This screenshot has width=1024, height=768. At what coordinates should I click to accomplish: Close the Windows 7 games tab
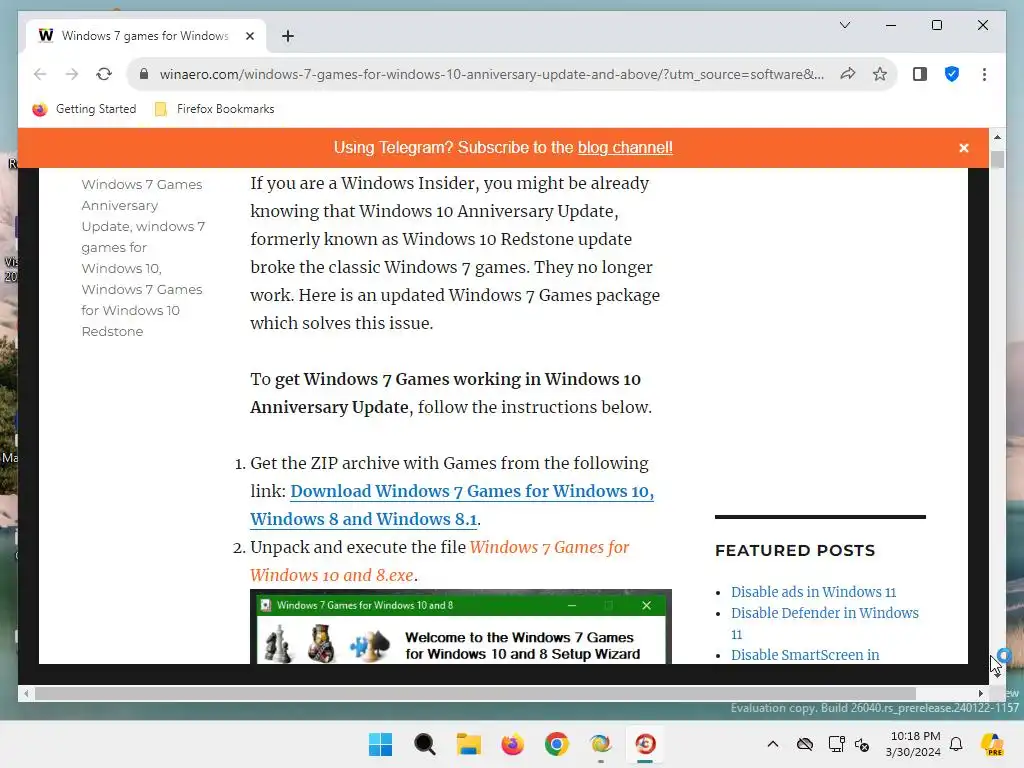click(x=249, y=36)
